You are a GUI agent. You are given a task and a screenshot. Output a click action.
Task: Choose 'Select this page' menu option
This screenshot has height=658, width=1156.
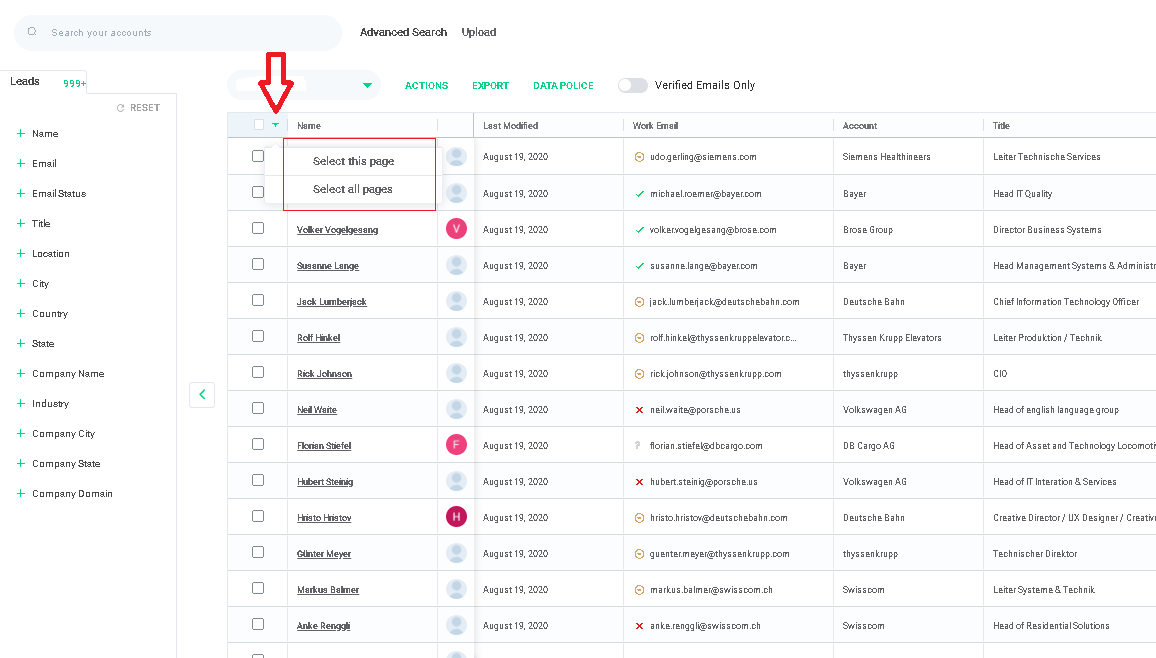pos(353,161)
